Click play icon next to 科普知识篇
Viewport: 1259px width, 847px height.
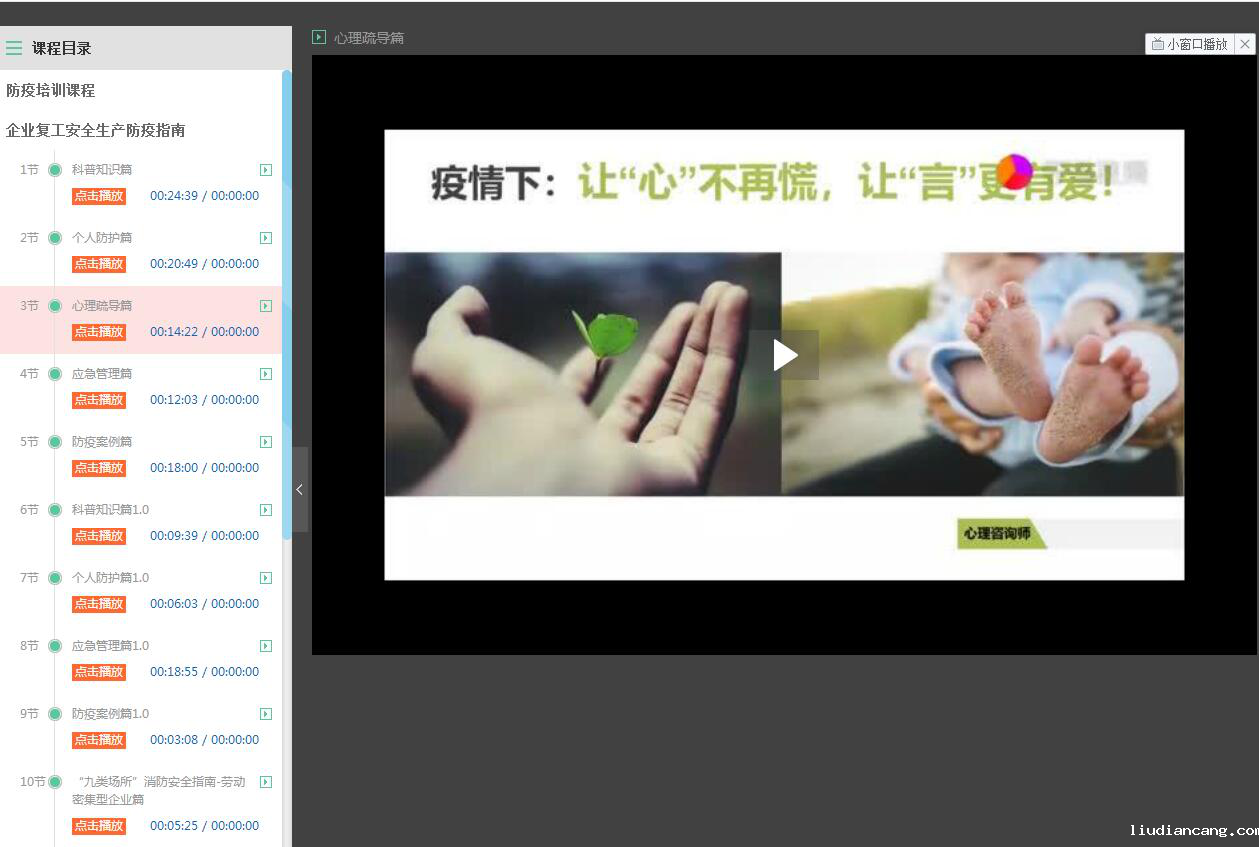click(x=266, y=170)
